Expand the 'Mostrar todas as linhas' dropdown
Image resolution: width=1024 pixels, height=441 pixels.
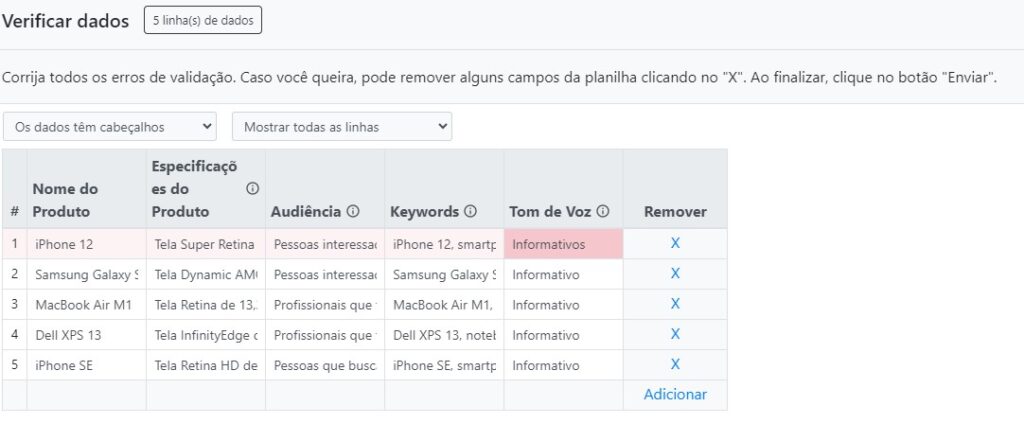click(342, 127)
